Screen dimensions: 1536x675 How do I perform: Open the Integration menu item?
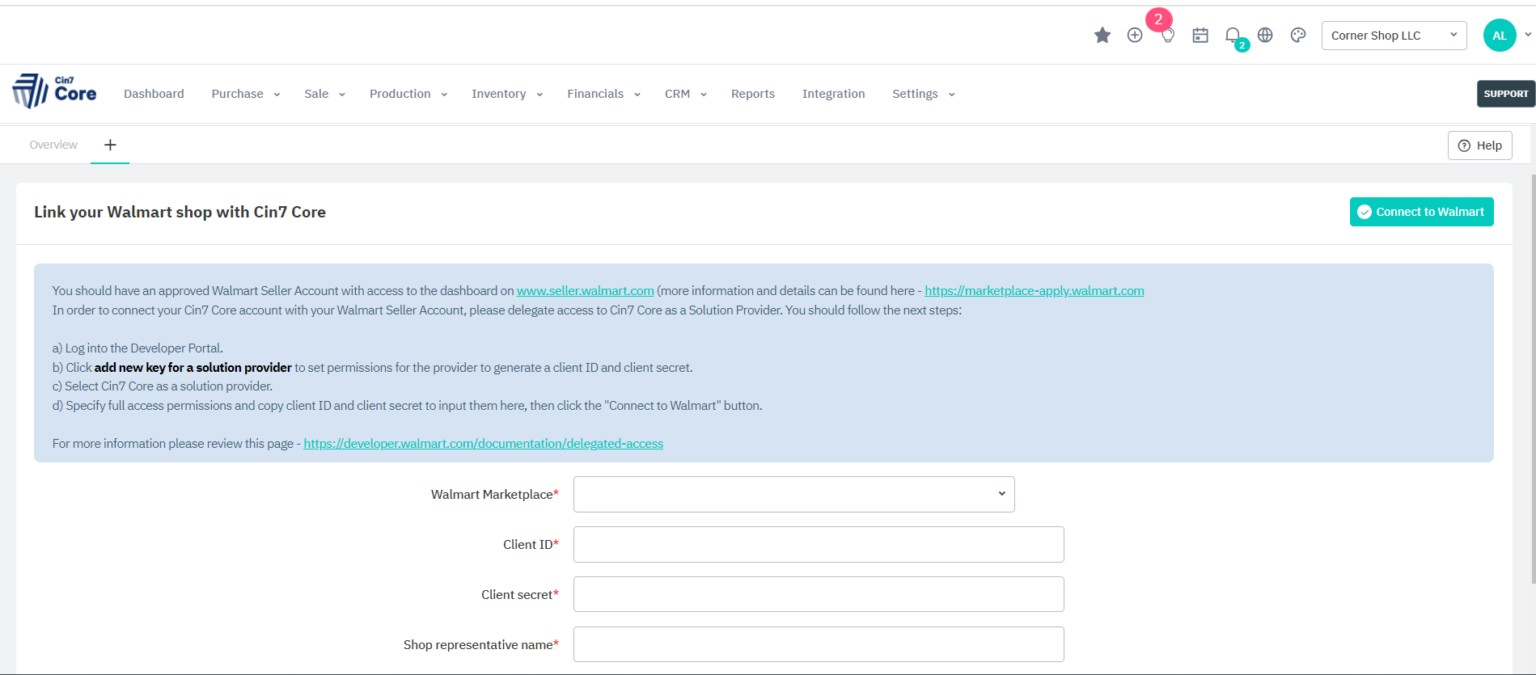click(x=833, y=93)
